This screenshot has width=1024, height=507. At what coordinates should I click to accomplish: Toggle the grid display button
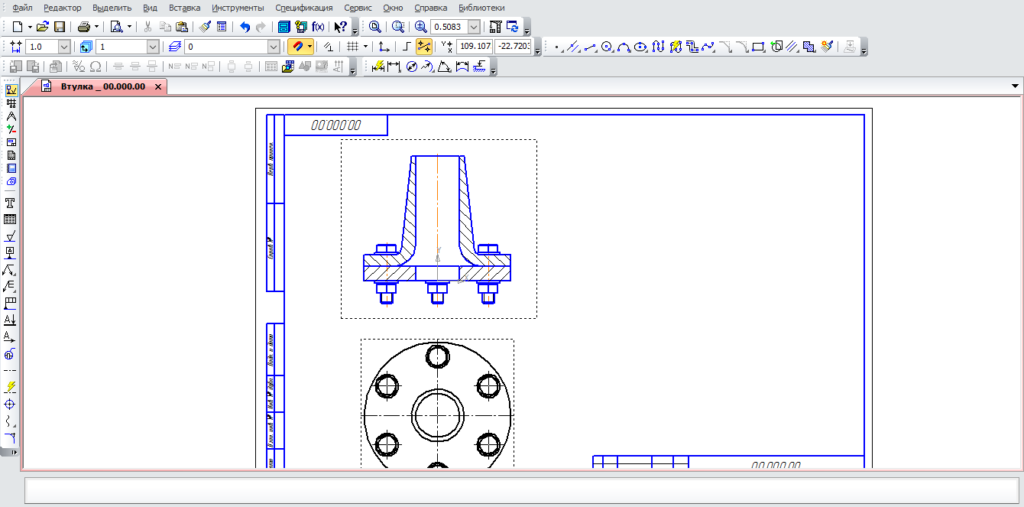tap(351, 47)
